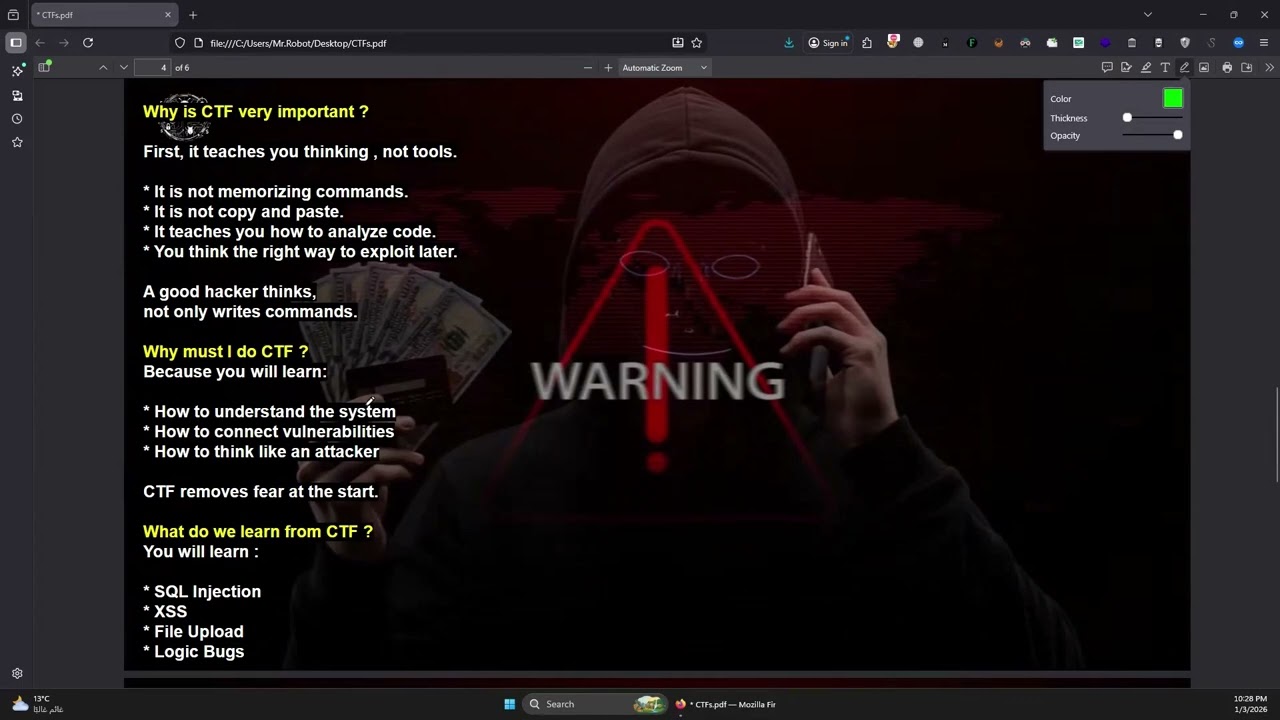Click the "* File Upload" list line
This screenshot has width=1280, height=720.
tap(193, 632)
